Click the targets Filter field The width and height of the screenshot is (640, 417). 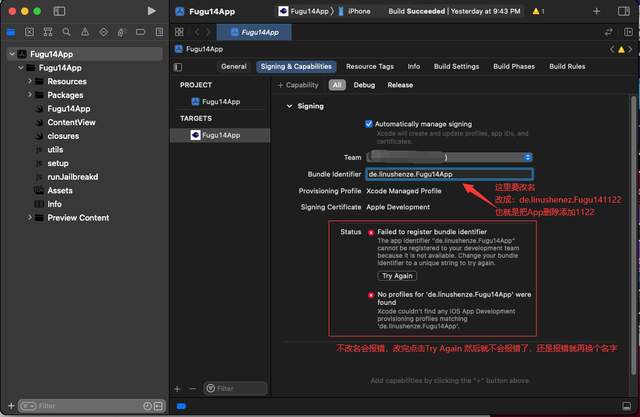coord(236,388)
